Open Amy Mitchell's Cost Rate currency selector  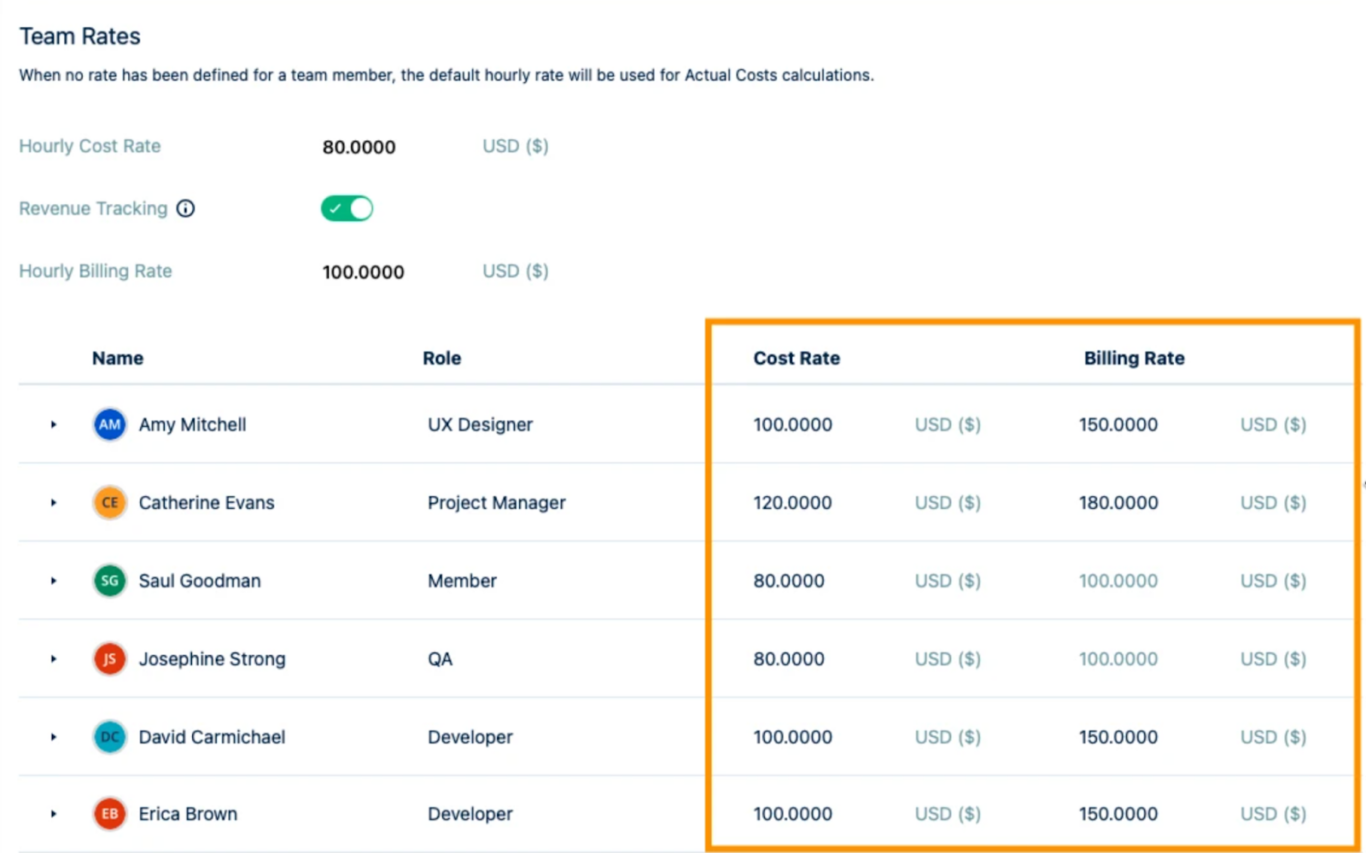click(x=946, y=424)
